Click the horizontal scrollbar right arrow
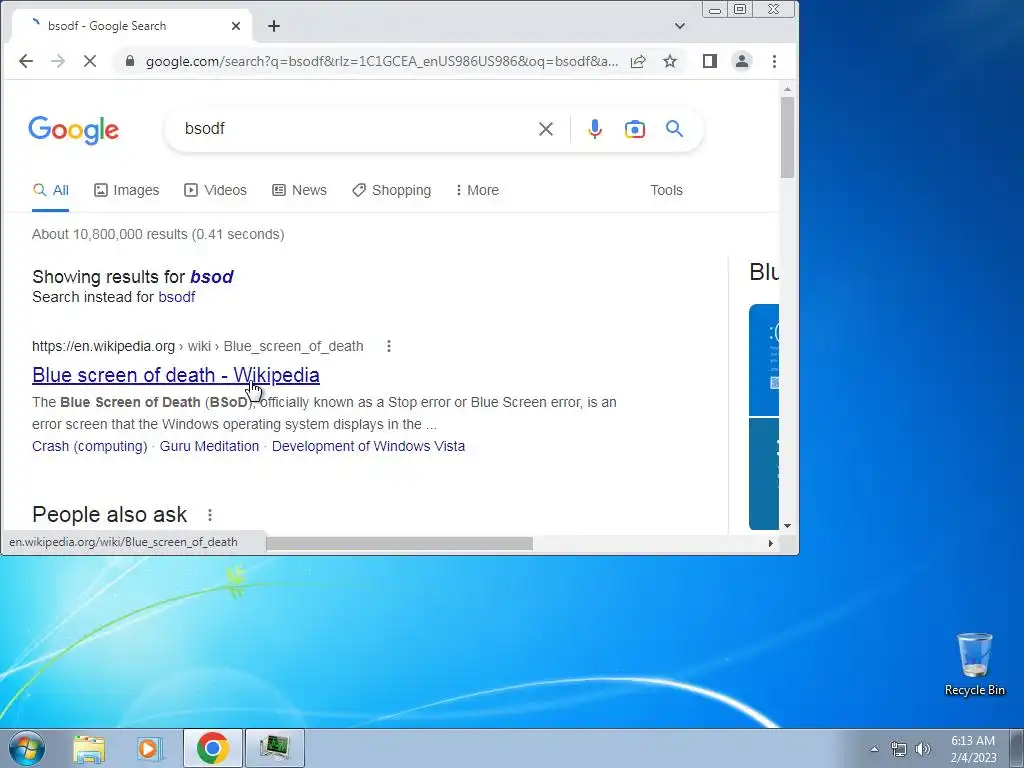Viewport: 1024px width, 768px height. (x=771, y=543)
